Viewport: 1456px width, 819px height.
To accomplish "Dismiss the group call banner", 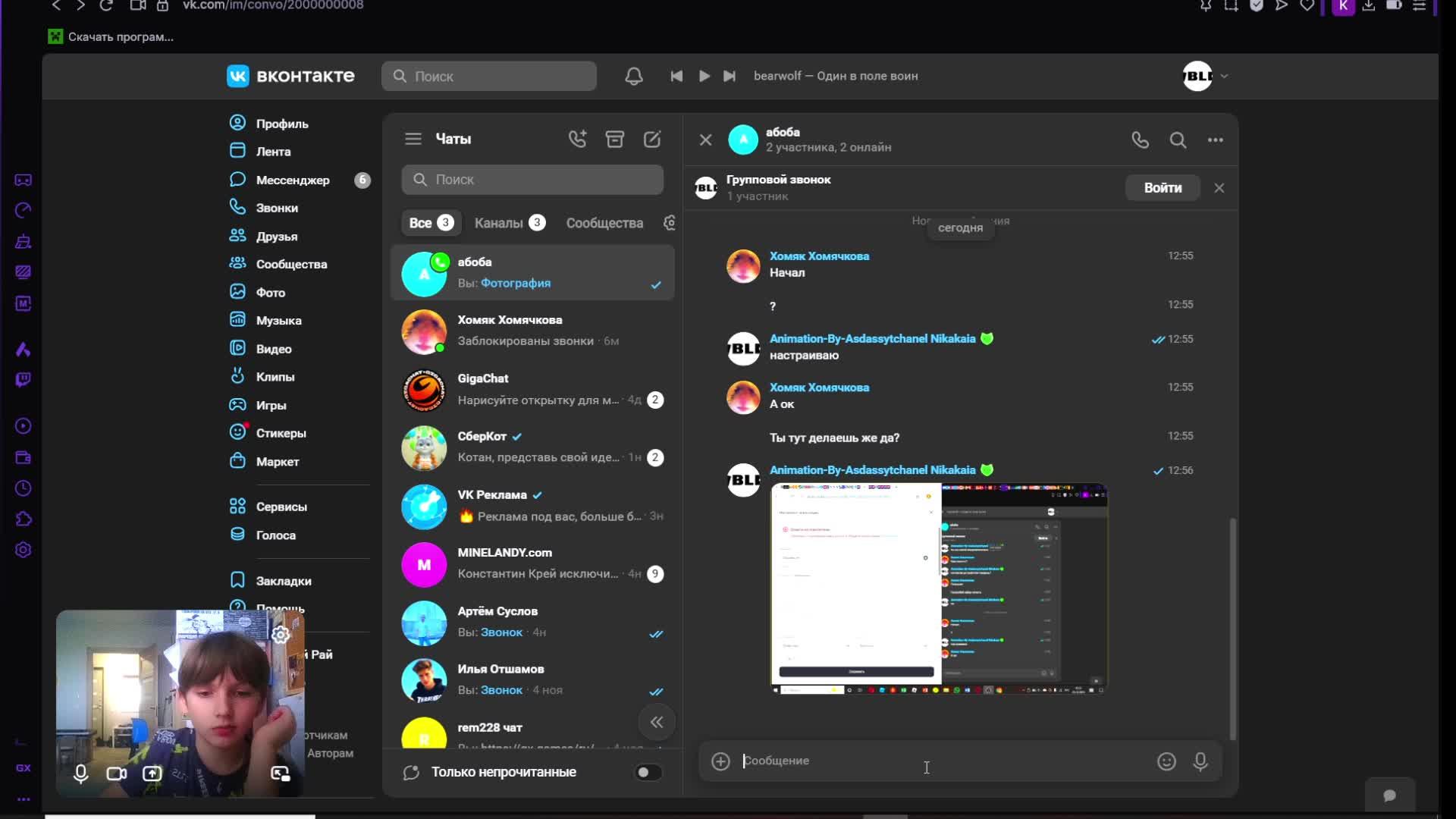I will [1219, 188].
